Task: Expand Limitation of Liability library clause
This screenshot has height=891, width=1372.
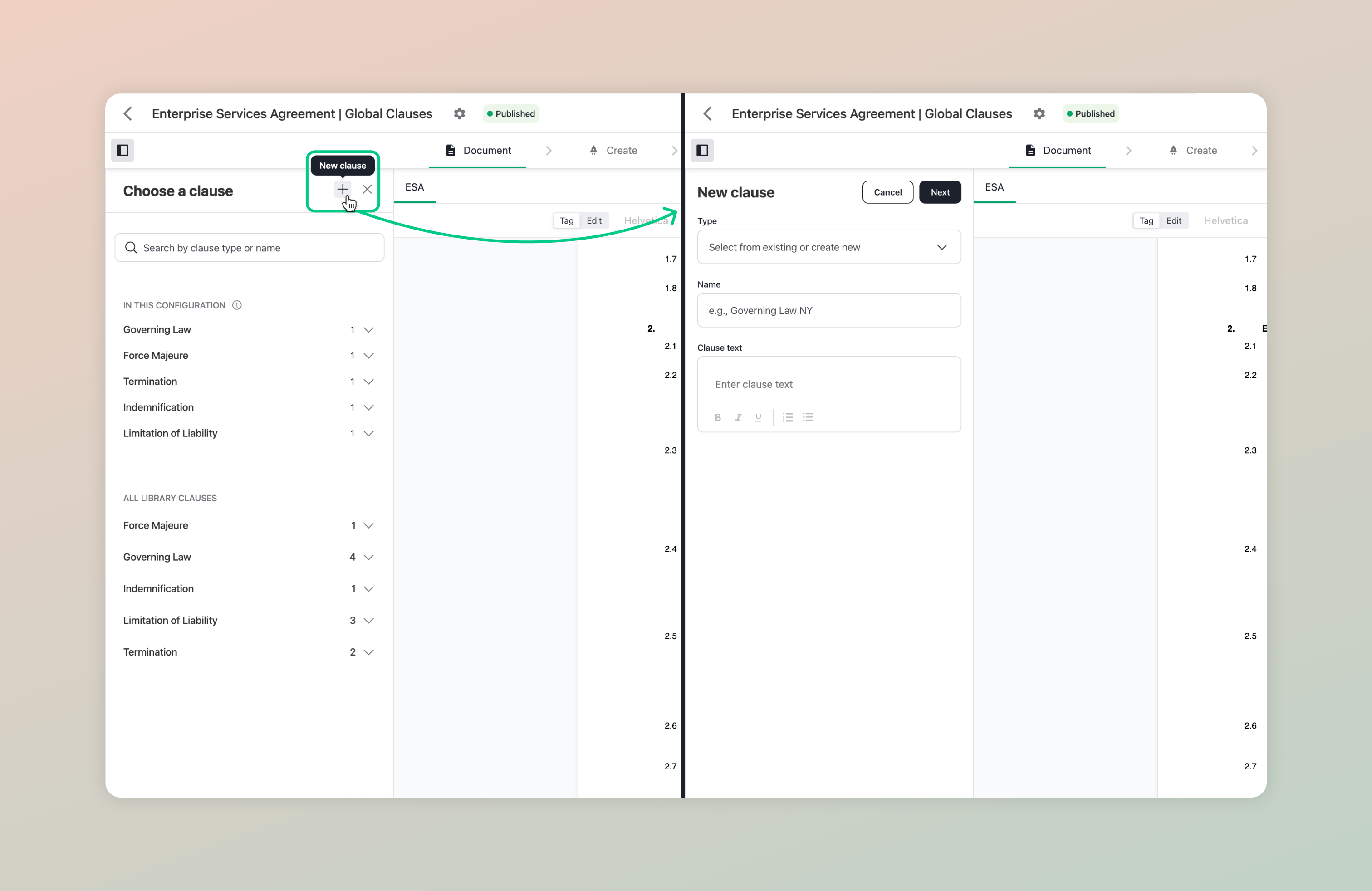Action: 369,620
